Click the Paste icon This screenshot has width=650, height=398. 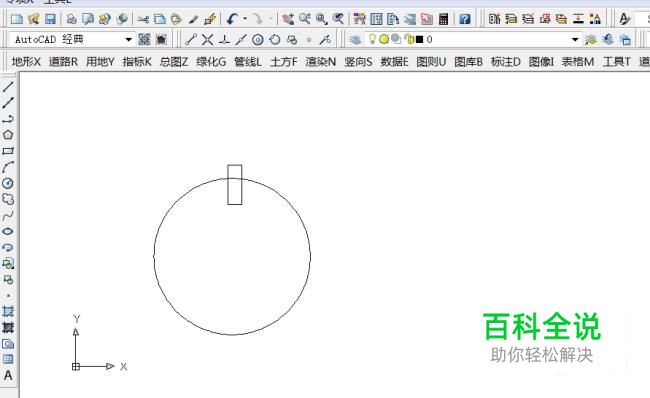click(x=176, y=19)
